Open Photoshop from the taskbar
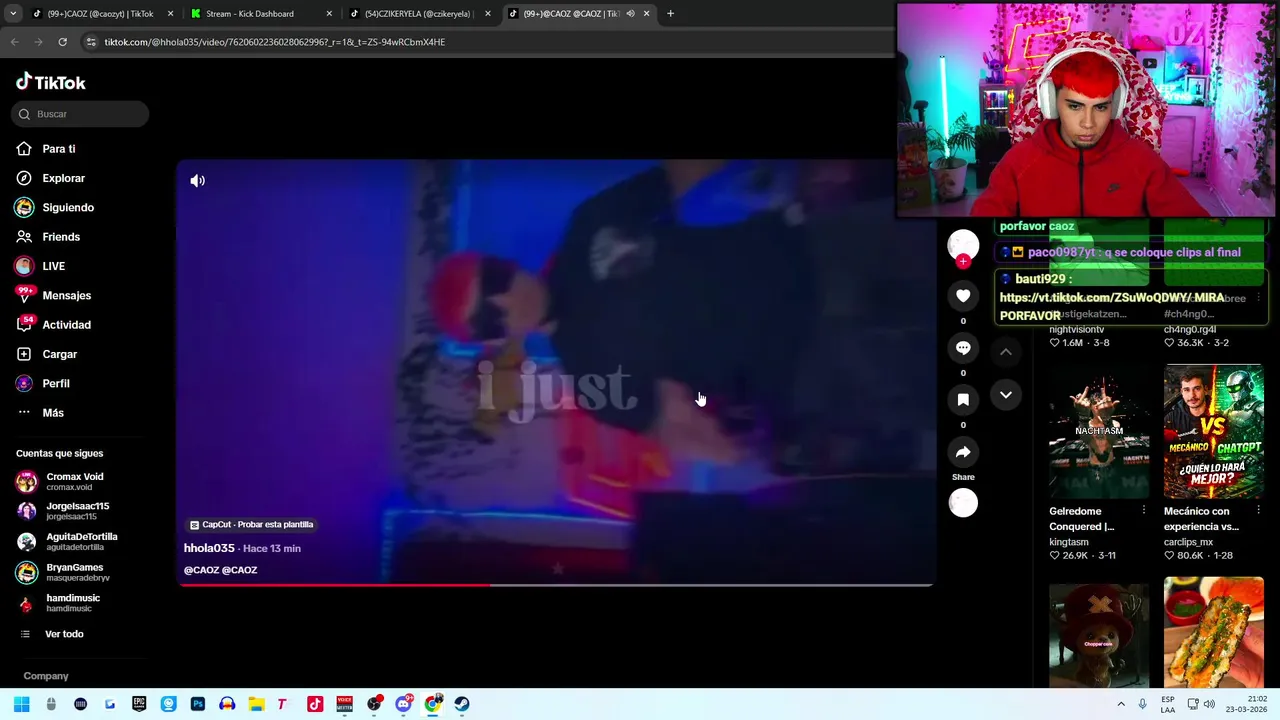 coord(198,704)
